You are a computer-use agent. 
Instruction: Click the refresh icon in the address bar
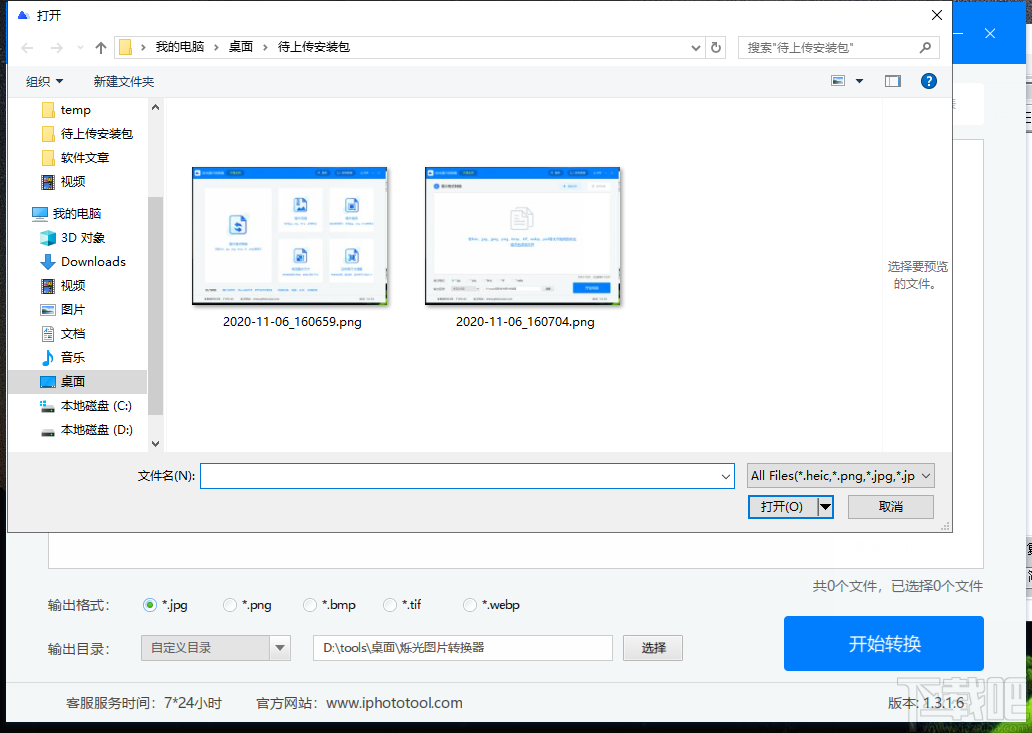[714, 47]
